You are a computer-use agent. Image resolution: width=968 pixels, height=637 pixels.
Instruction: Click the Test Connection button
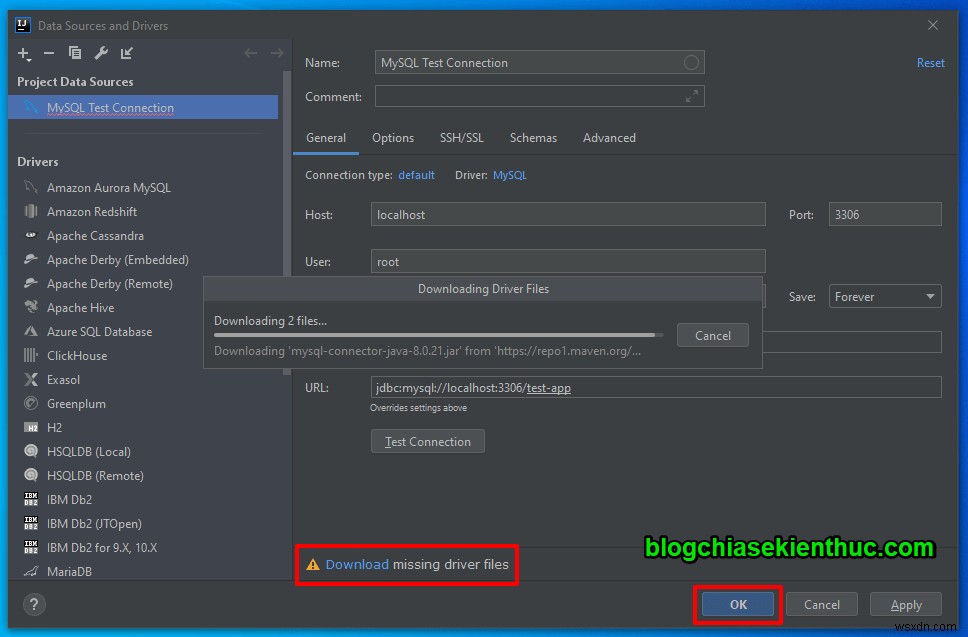(x=427, y=440)
